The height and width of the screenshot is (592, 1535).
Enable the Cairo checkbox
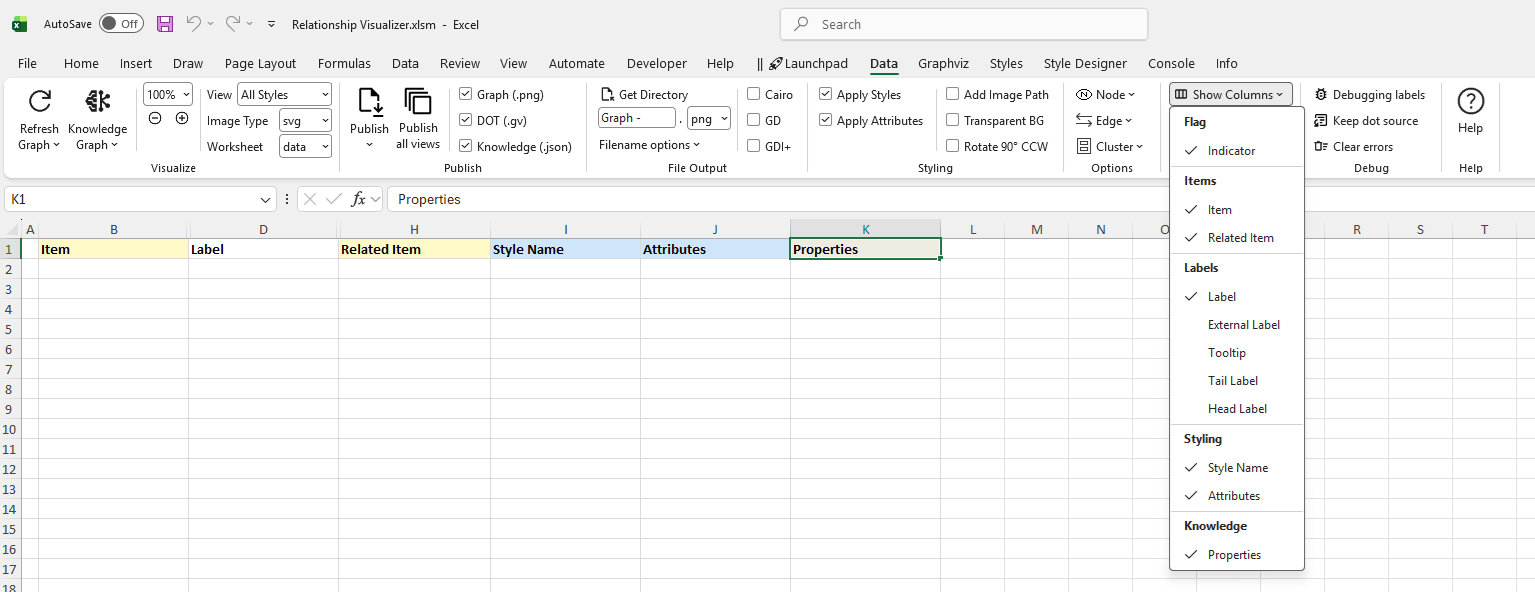754,95
